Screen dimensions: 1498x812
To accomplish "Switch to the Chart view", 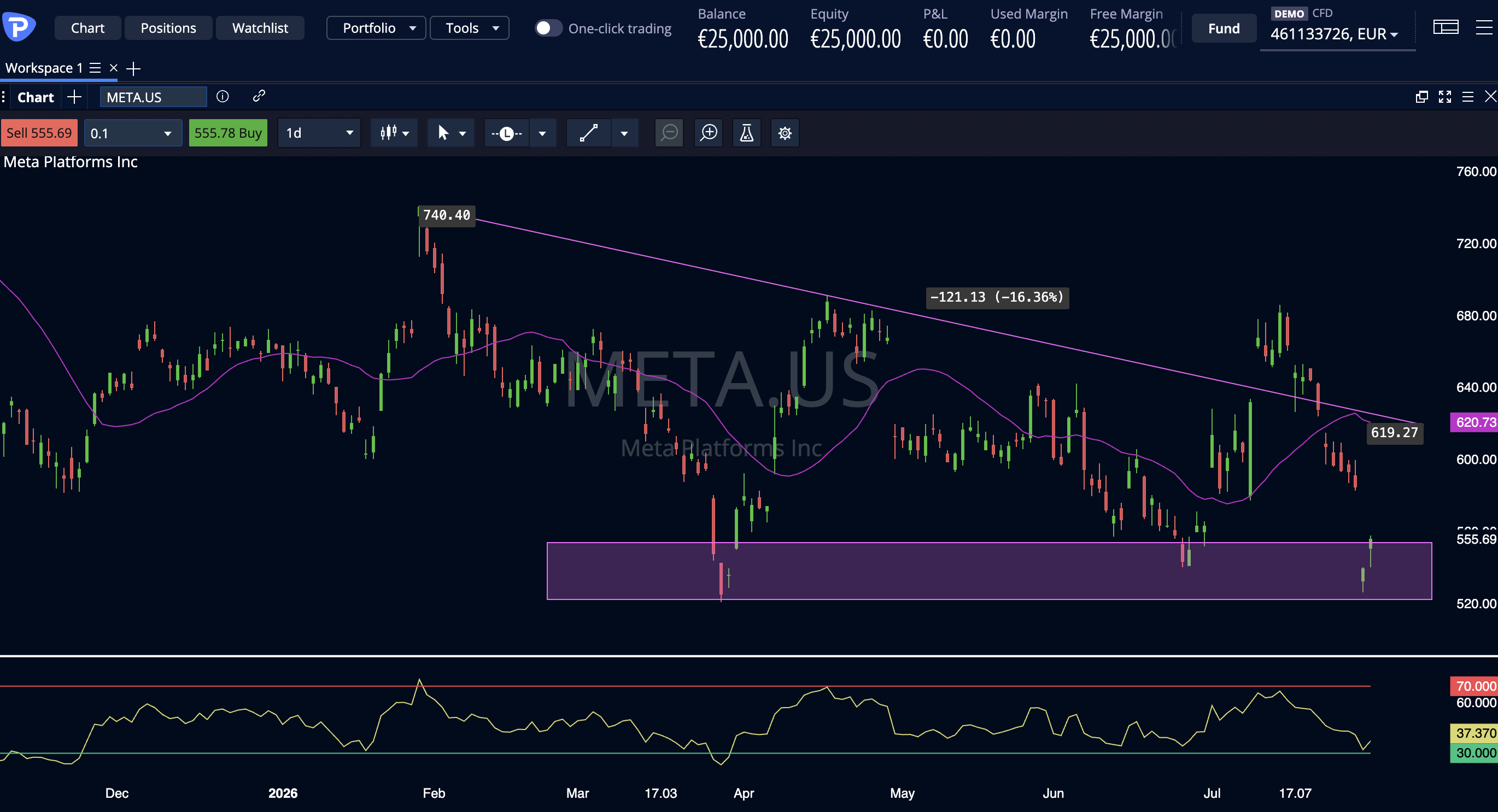I will pos(88,28).
